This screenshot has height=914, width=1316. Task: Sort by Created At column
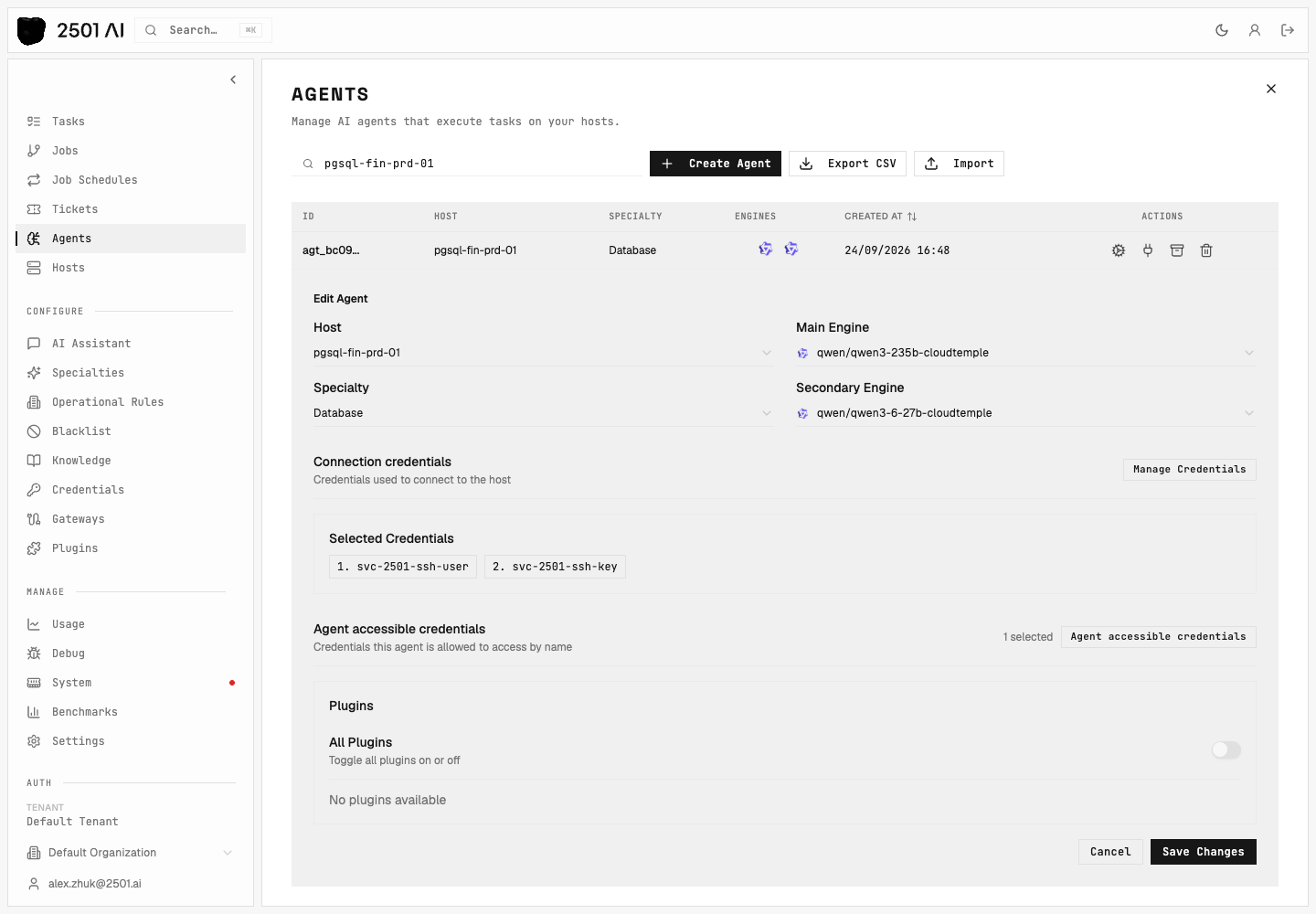880,217
